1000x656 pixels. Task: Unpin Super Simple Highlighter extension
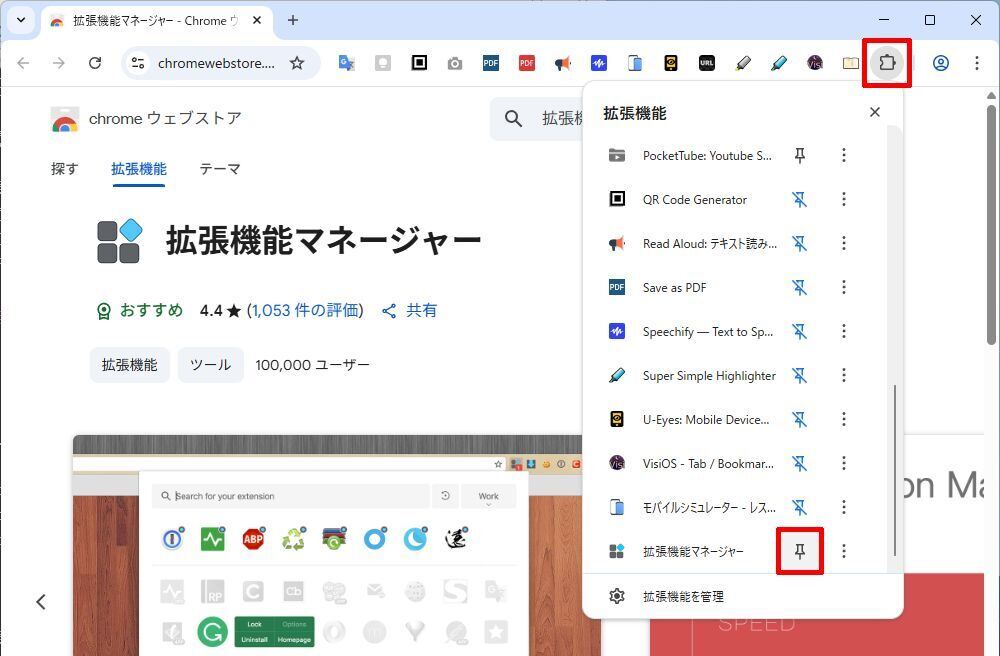coord(800,375)
